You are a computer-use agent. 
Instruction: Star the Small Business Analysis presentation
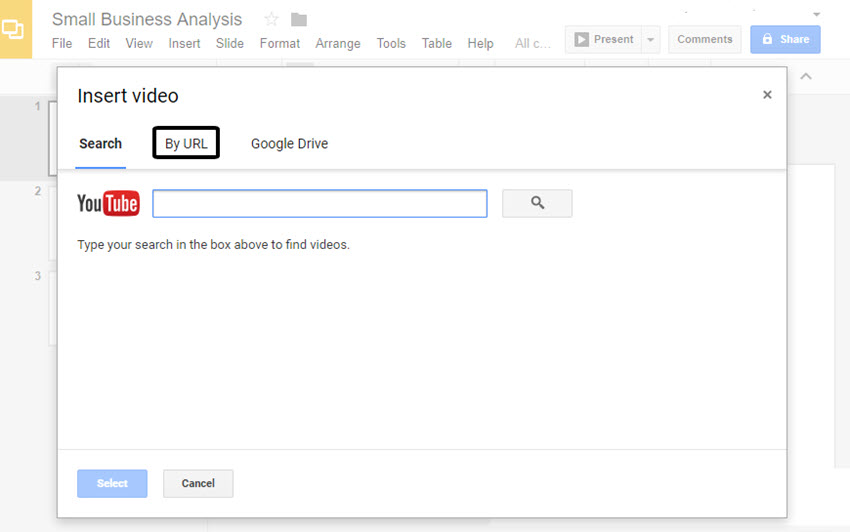coord(271,20)
